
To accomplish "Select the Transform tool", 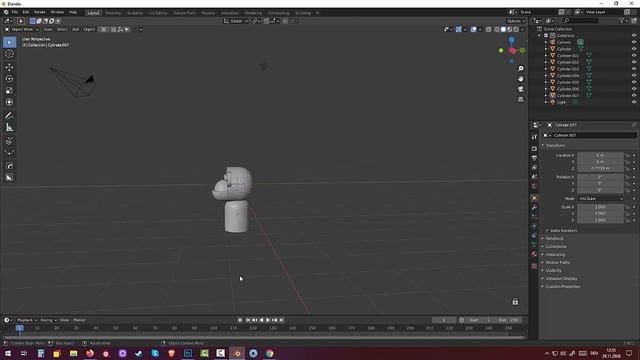I will point(9,102).
